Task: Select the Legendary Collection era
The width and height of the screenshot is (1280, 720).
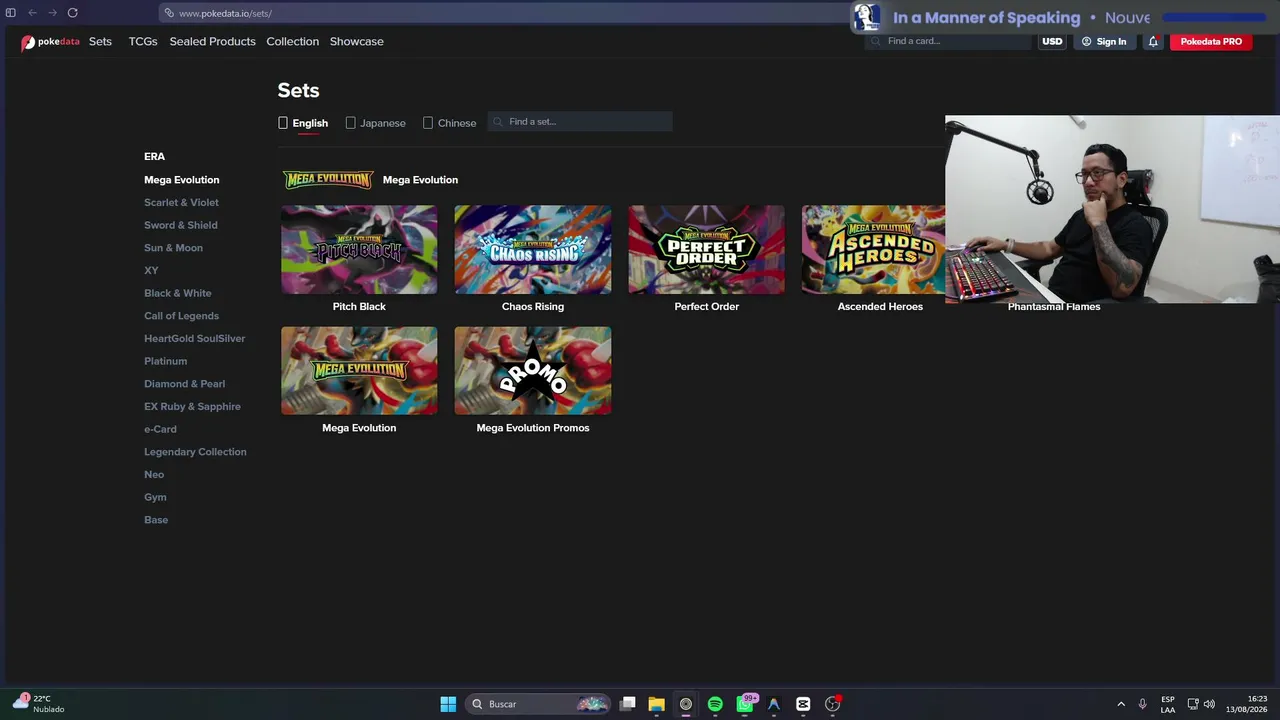Action: [195, 452]
